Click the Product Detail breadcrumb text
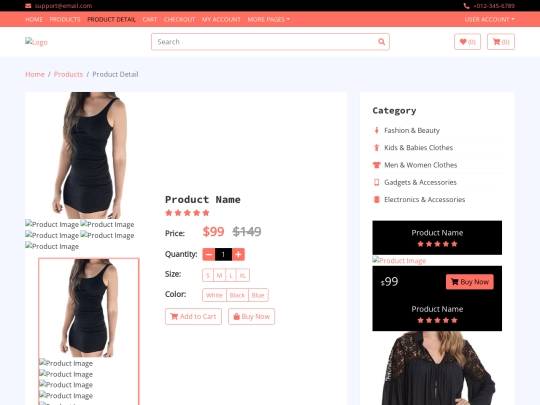540x405 pixels. (x=115, y=74)
